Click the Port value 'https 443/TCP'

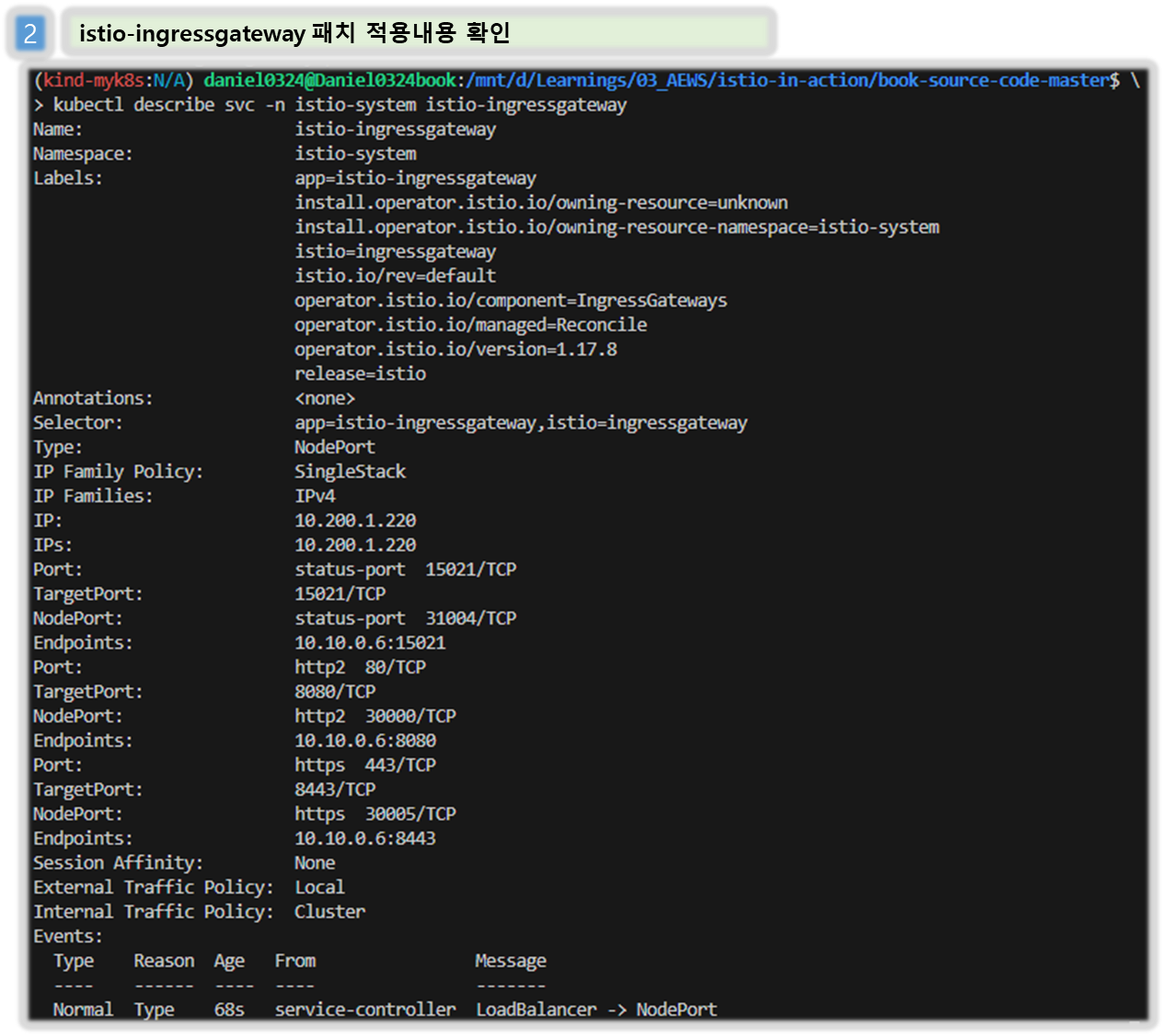365,765
